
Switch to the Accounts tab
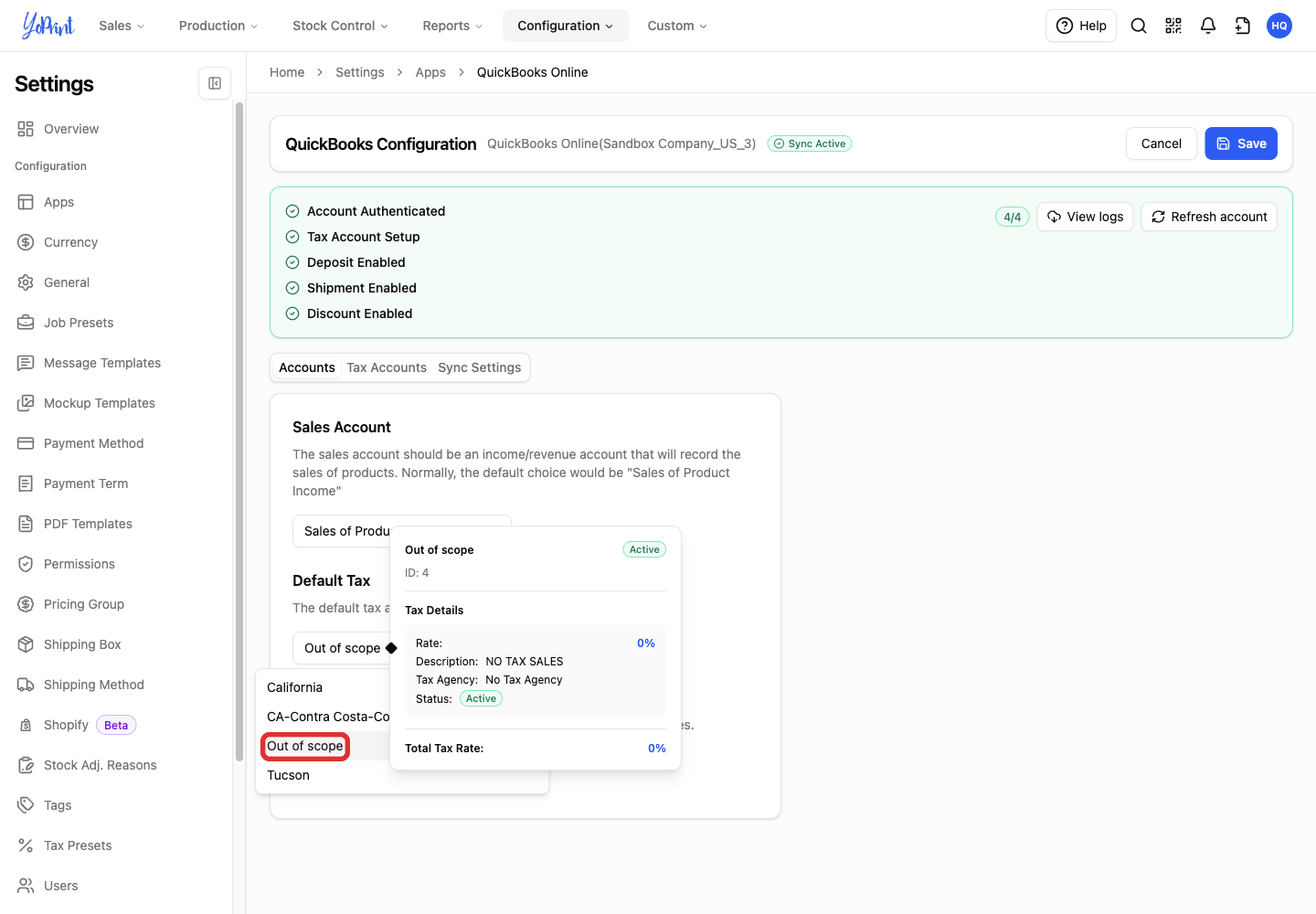[307, 367]
